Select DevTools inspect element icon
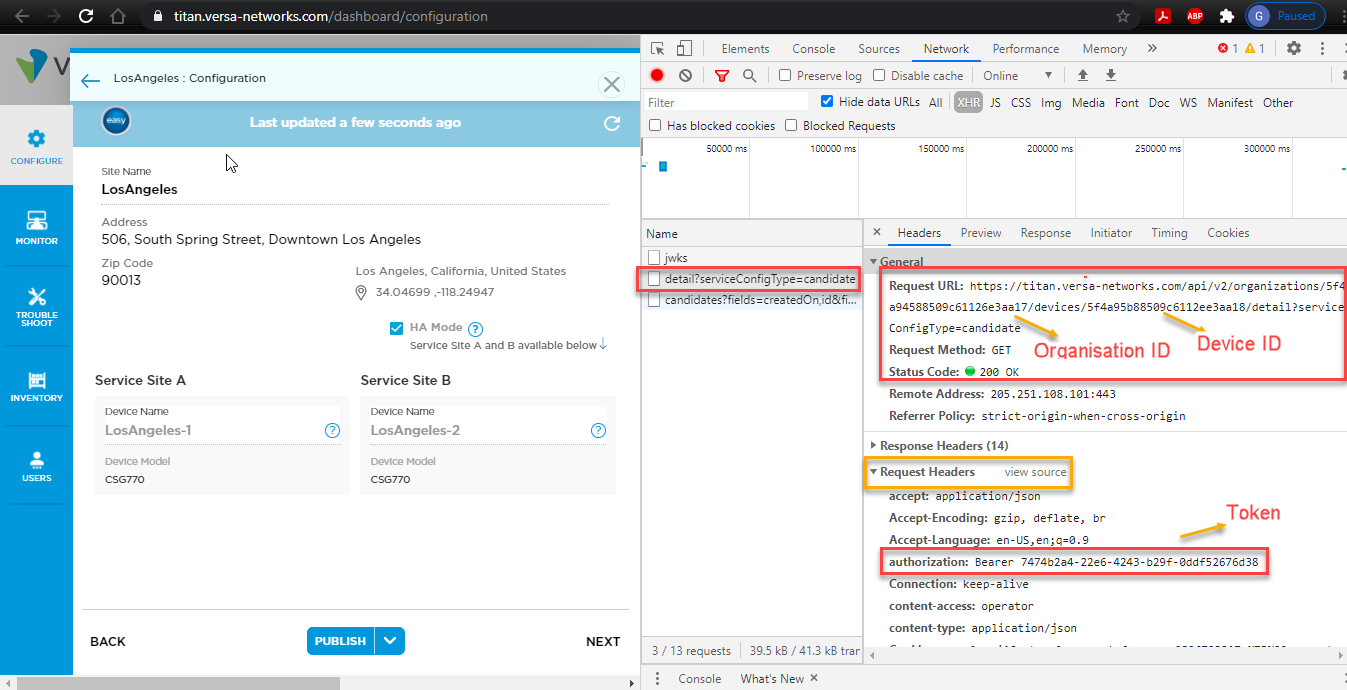The height and width of the screenshot is (690, 1347). pyautogui.click(x=658, y=48)
